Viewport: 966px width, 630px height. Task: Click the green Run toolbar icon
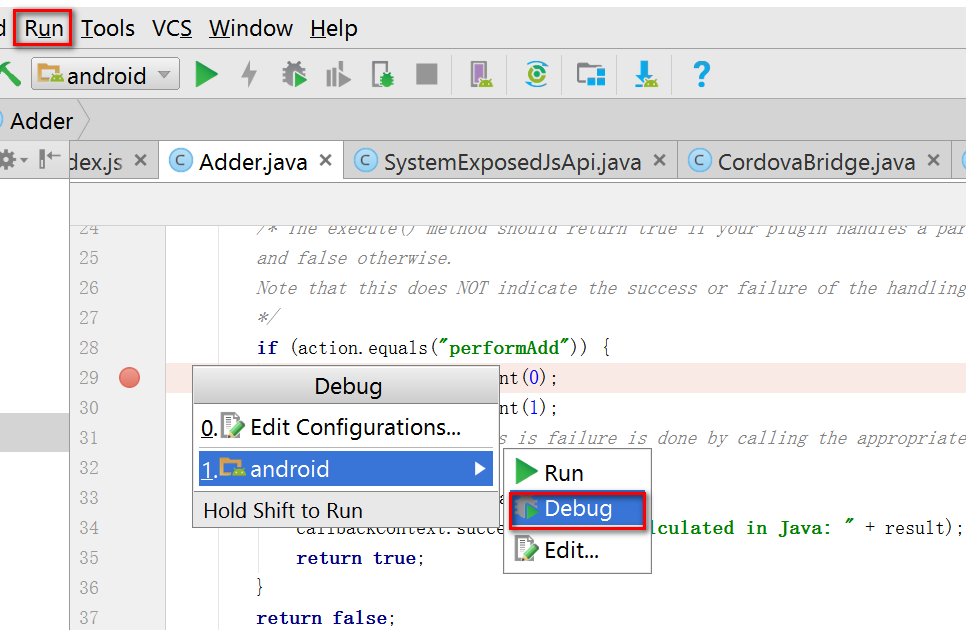206,75
